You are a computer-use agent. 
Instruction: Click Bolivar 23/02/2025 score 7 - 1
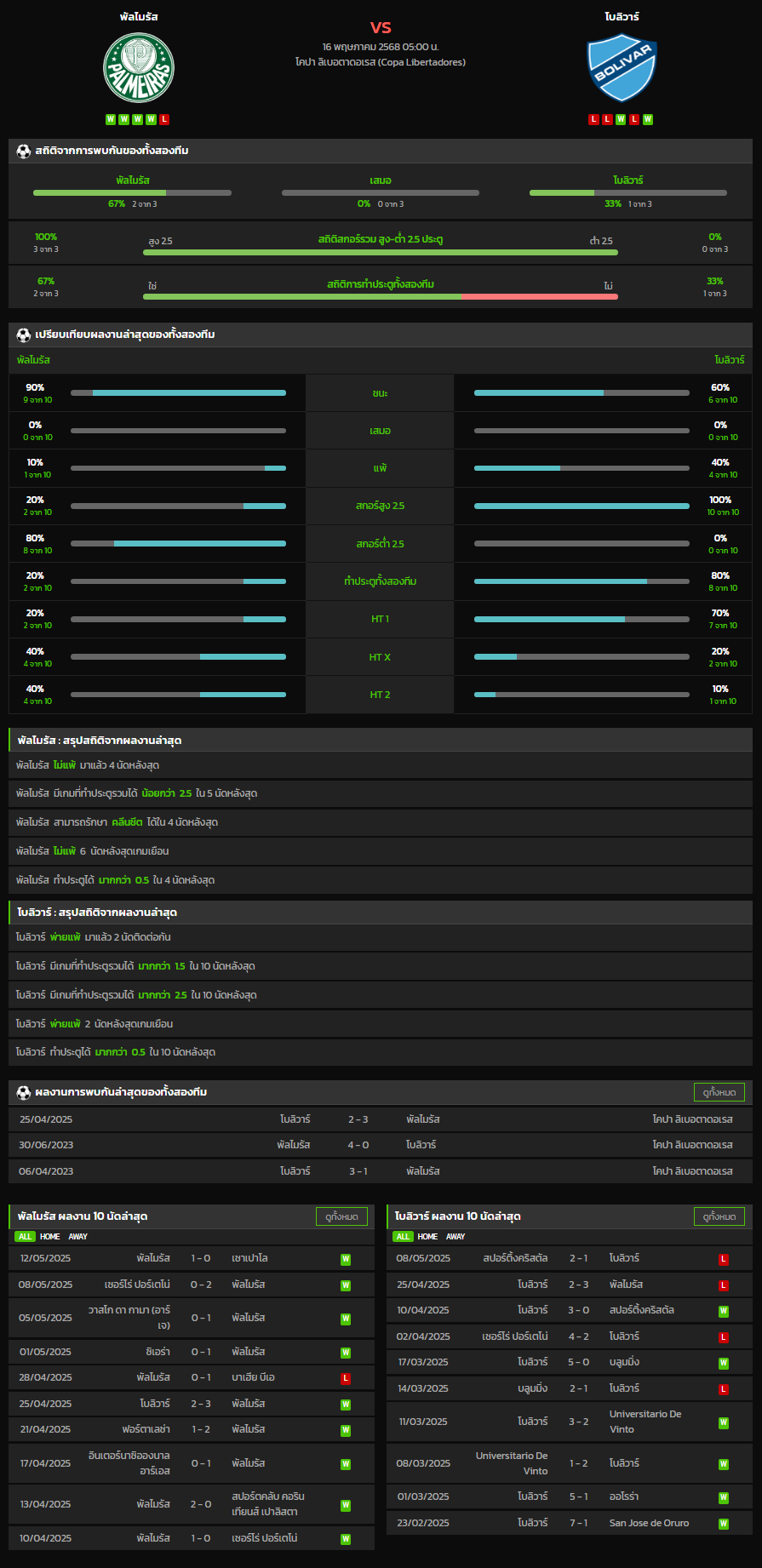point(579,1523)
